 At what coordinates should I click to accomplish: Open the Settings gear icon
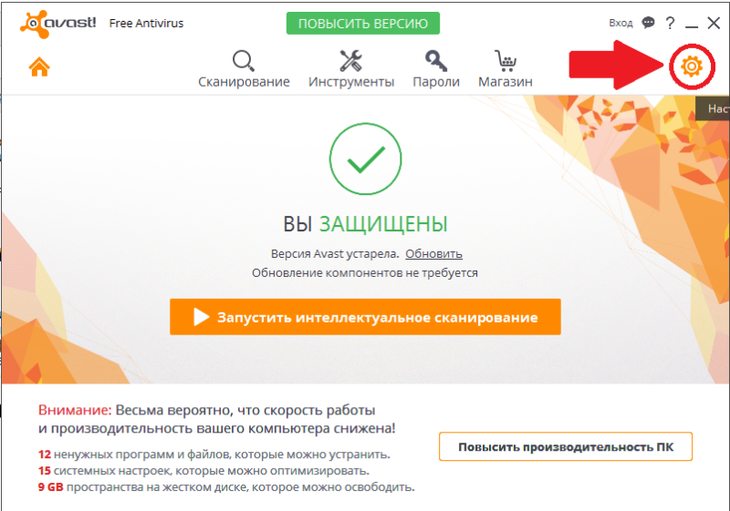tap(691, 67)
